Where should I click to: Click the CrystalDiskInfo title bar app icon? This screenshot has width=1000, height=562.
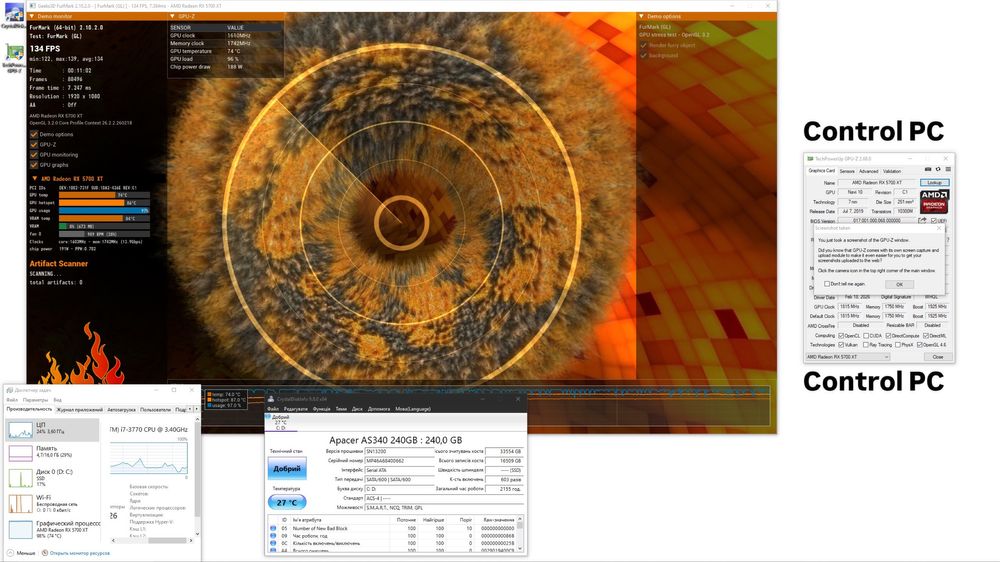271,399
